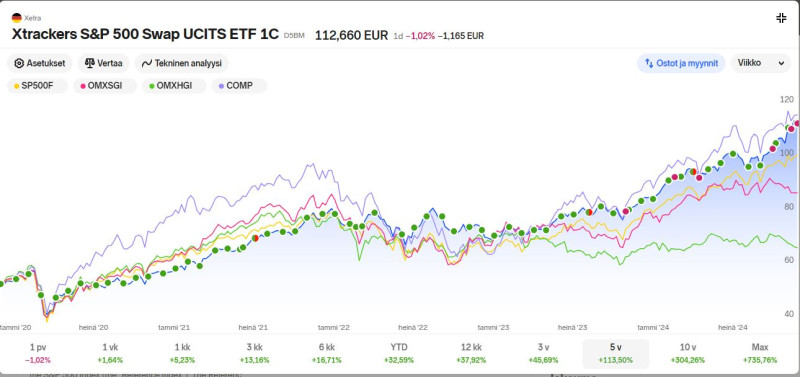Click the Xtrackers S&P 500 Swap ETF title

(x=145, y=35)
